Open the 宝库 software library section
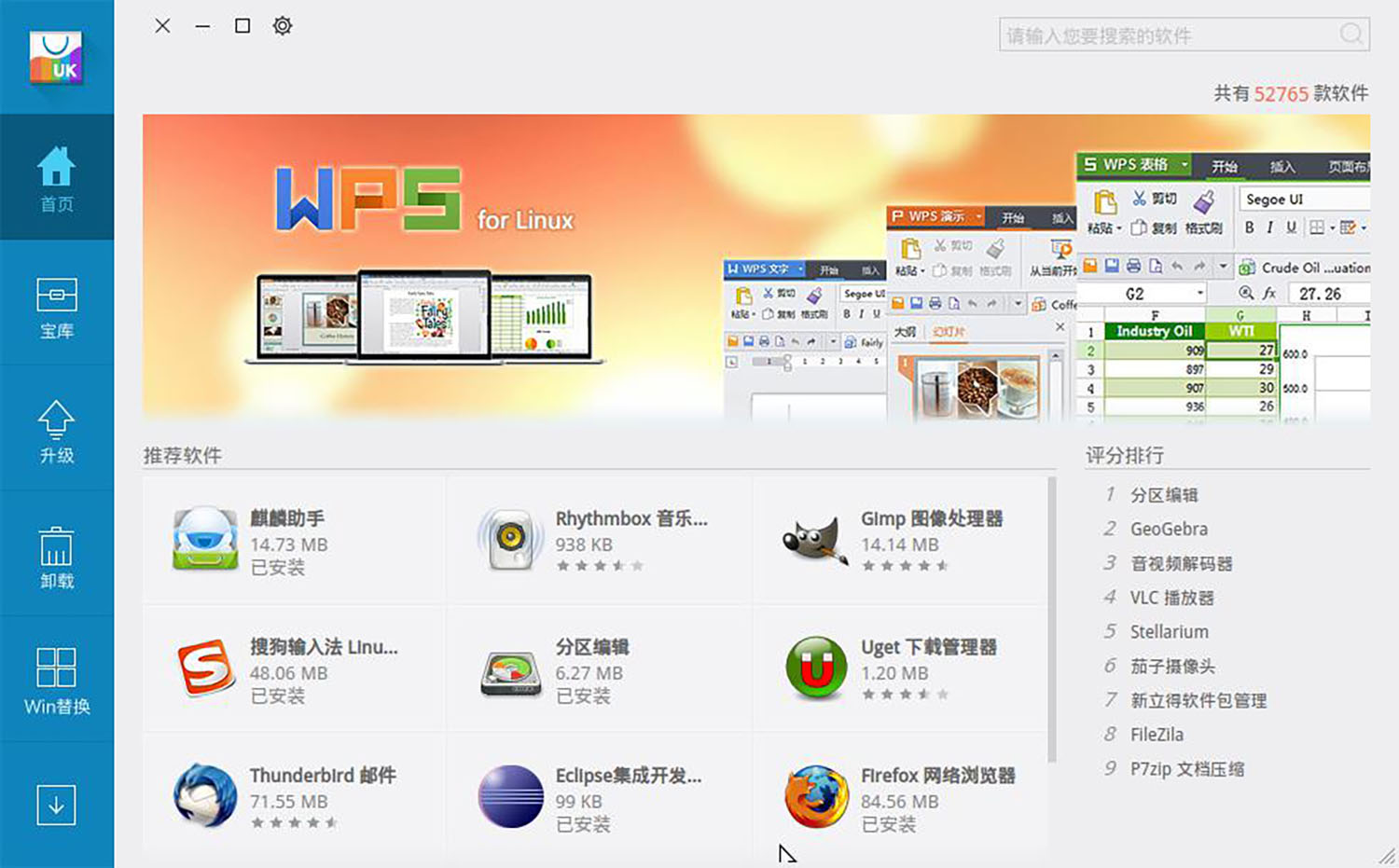 pyautogui.click(x=57, y=303)
